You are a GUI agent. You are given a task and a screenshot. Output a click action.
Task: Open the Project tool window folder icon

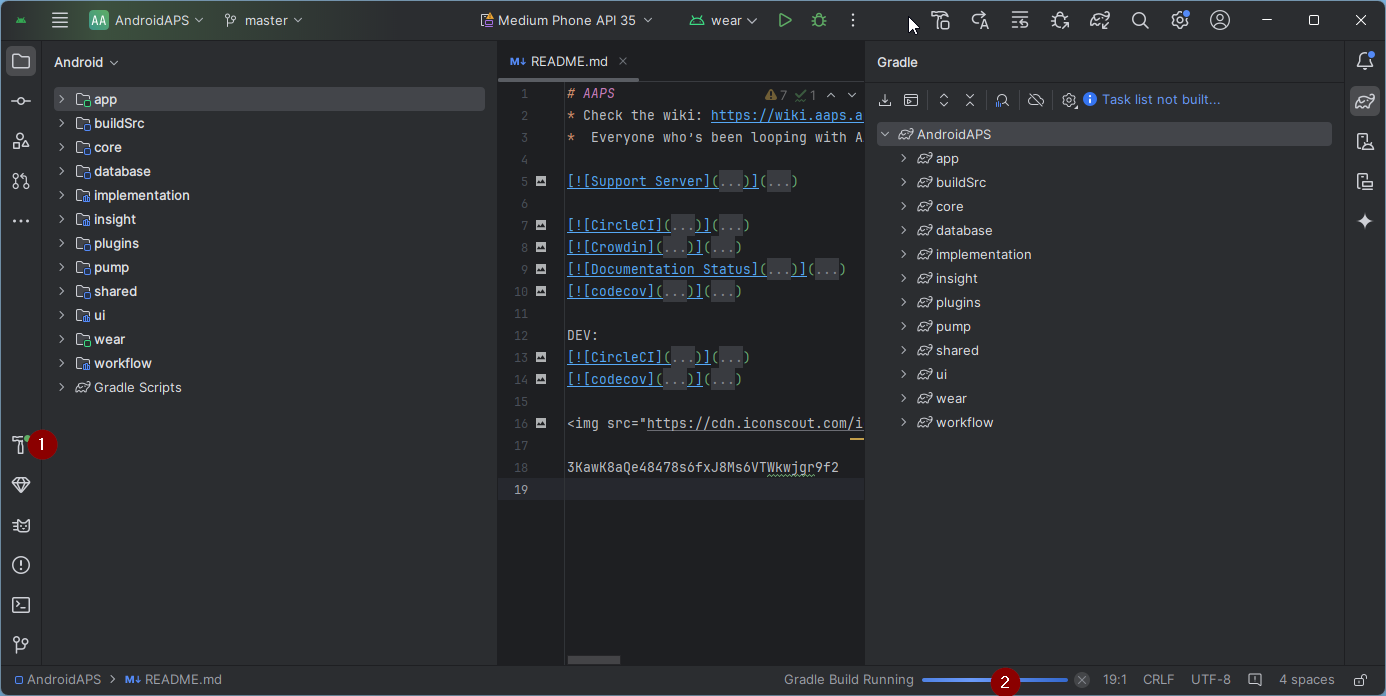point(21,61)
